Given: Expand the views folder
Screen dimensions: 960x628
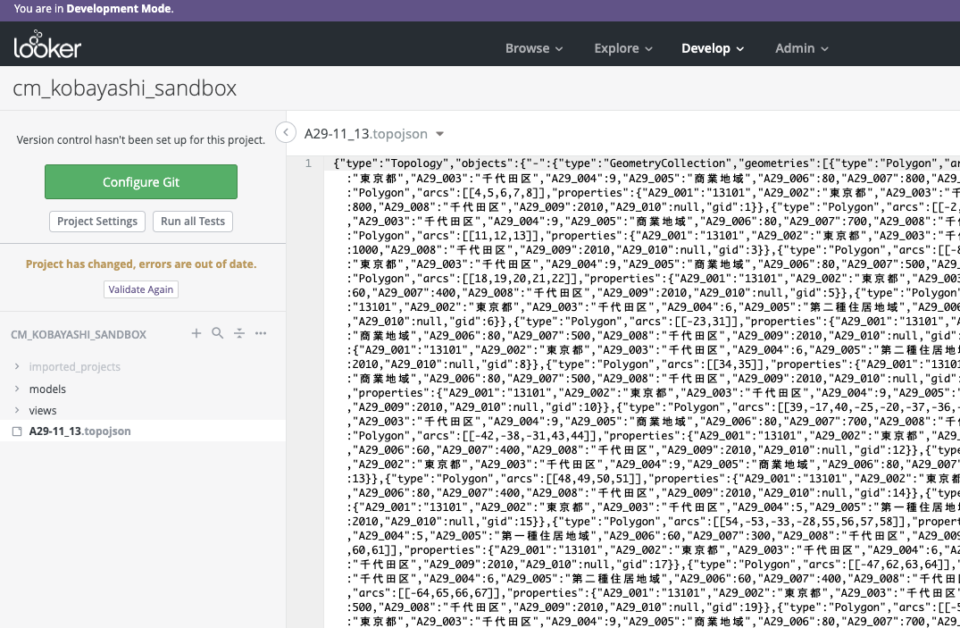Looking at the screenshot, I should pyautogui.click(x=16, y=410).
